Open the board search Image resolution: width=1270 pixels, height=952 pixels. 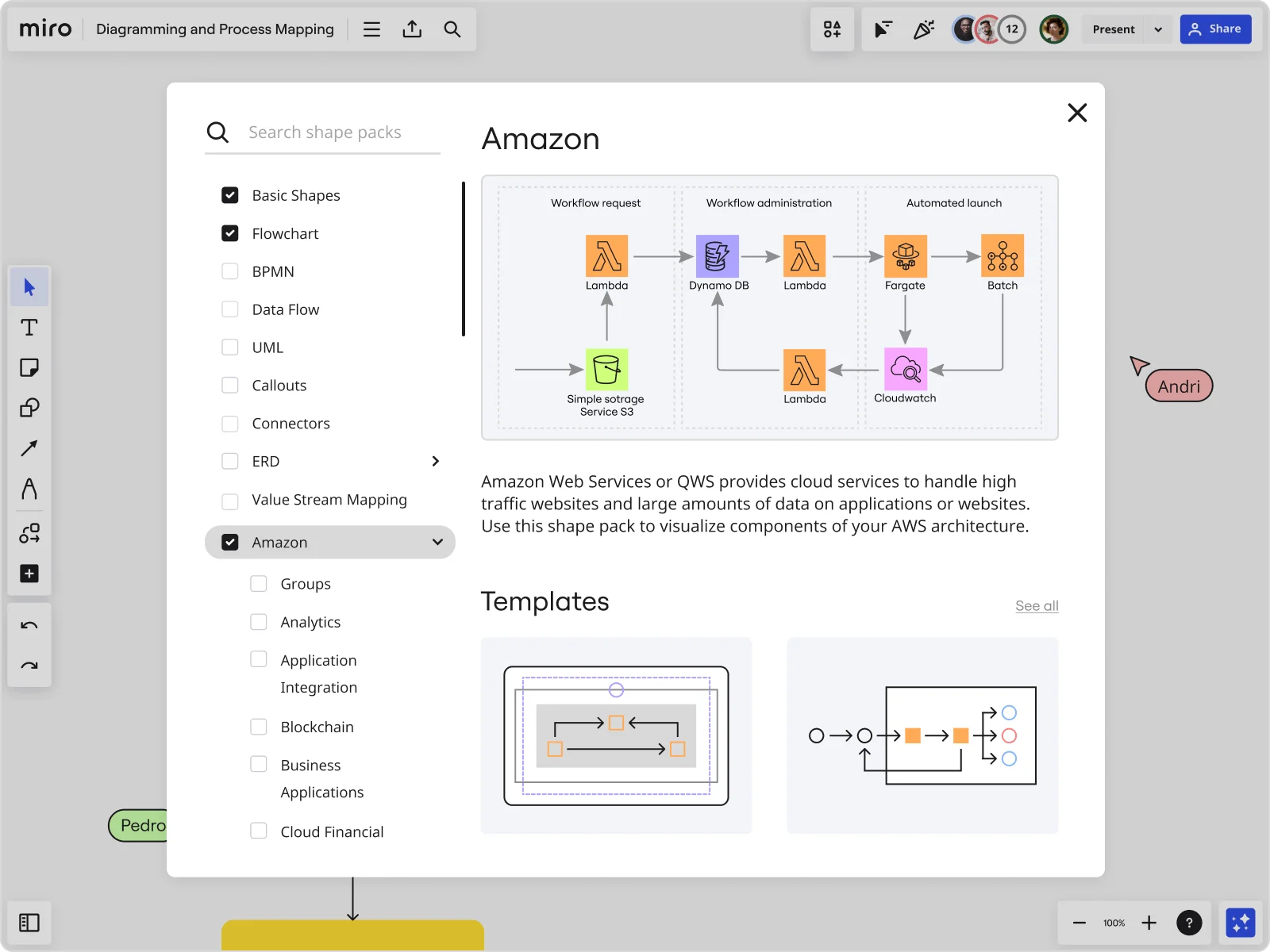tap(452, 29)
